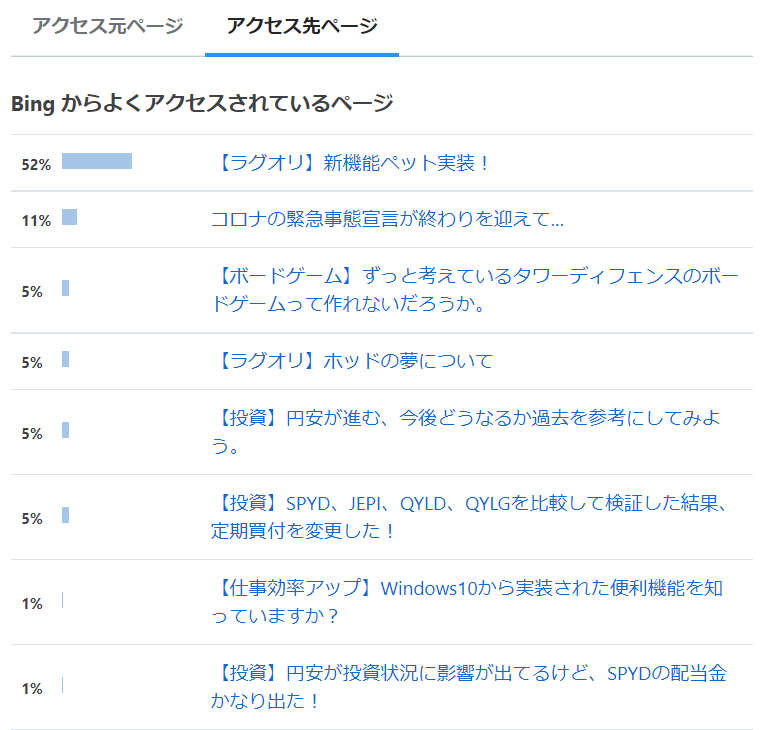Click the 11% percentage value
This screenshot has width=764, height=730.
[x=36, y=221]
